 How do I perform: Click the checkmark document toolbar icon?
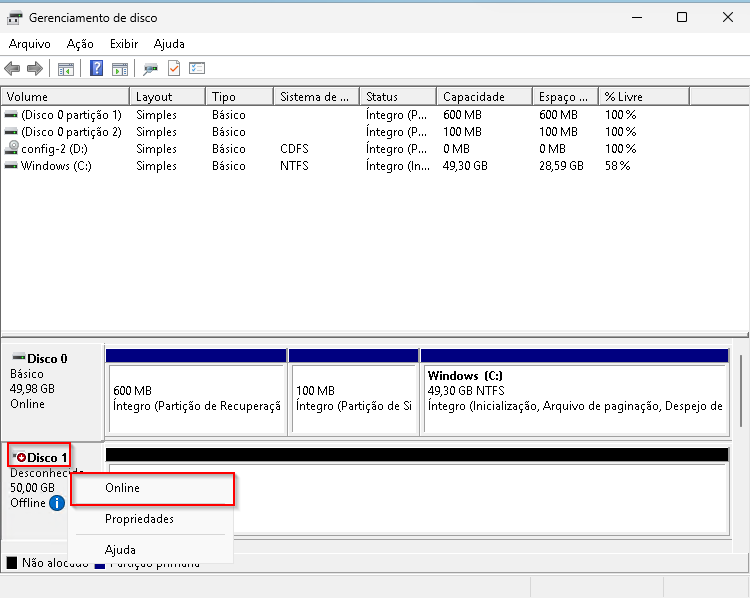(174, 69)
